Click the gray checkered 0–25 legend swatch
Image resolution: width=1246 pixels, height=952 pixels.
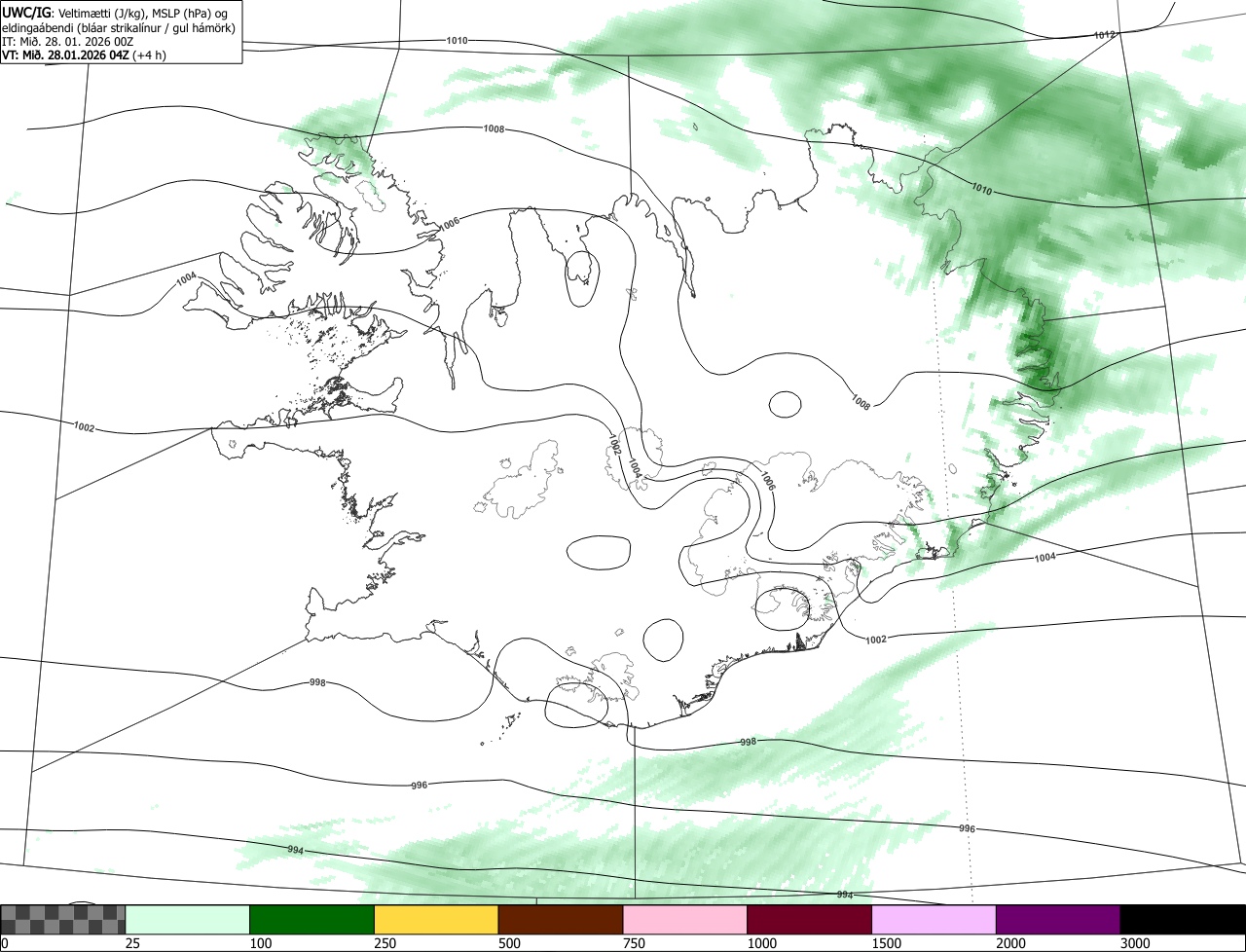tap(63, 920)
